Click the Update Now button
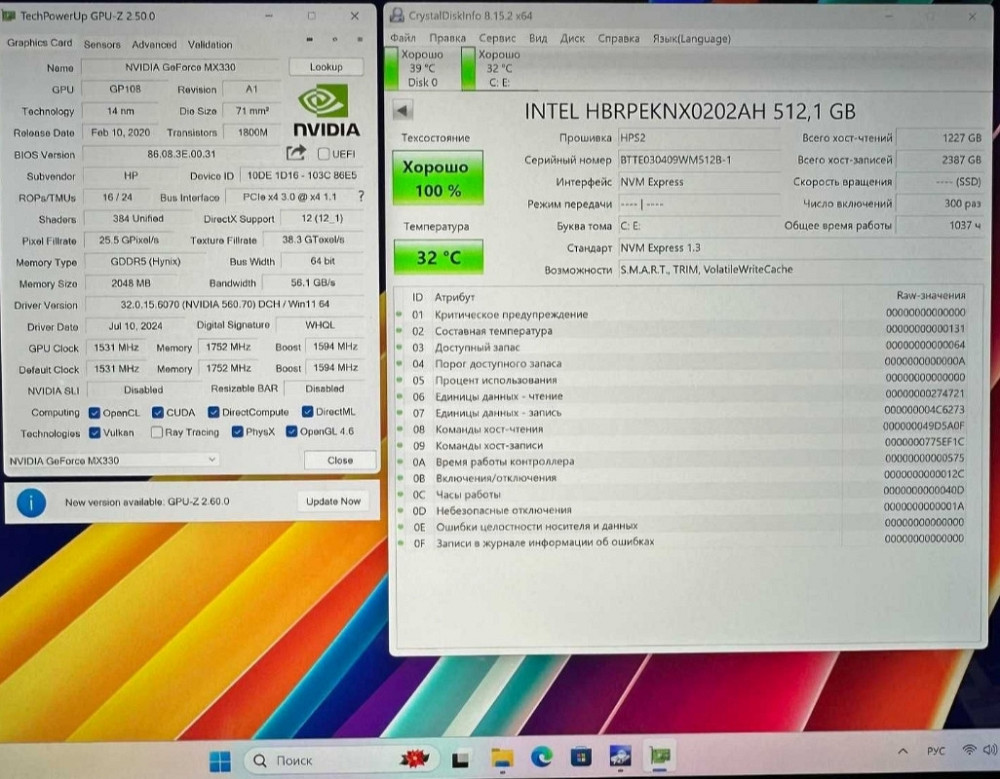Screen dimensions: 1000x779 click(x=333, y=501)
